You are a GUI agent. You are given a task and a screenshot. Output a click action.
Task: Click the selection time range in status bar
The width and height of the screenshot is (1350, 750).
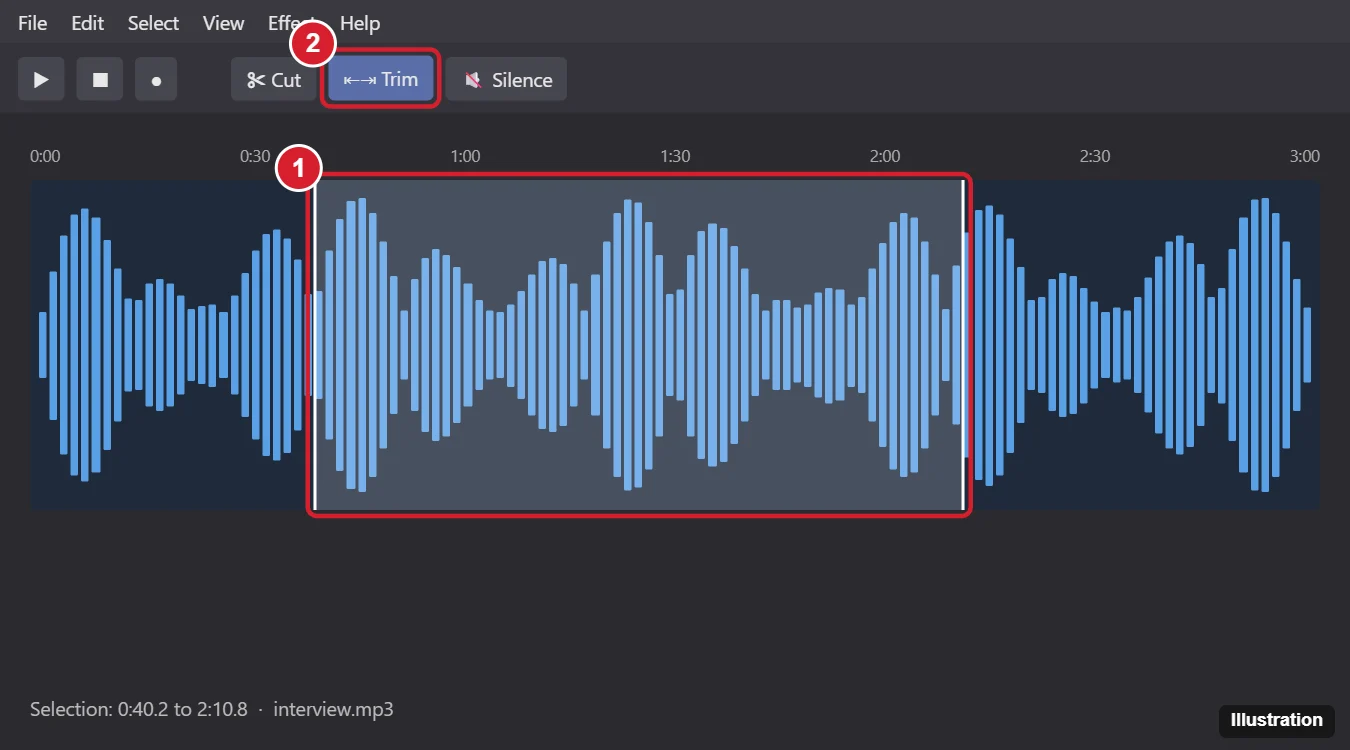click(x=140, y=710)
